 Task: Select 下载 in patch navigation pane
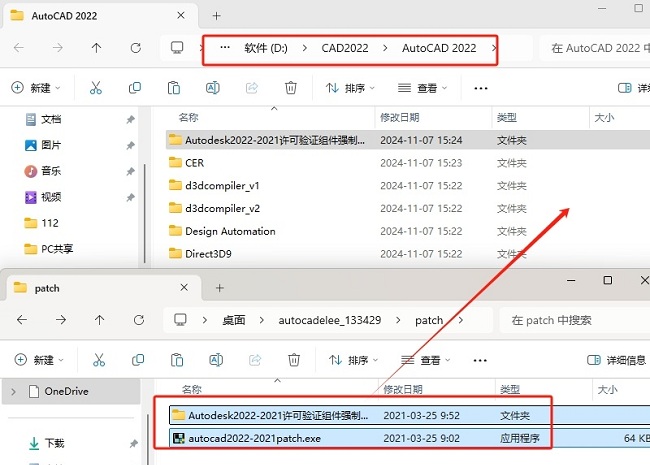[54, 443]
